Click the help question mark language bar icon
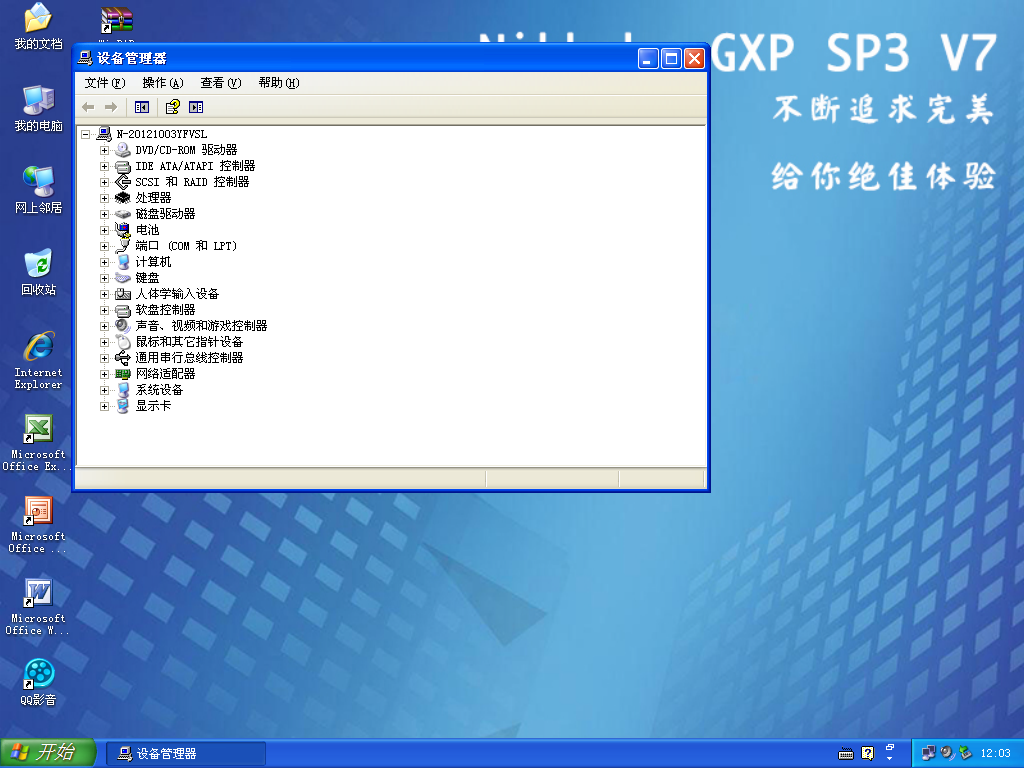1024x768 pixels. (x=867, y=754)
